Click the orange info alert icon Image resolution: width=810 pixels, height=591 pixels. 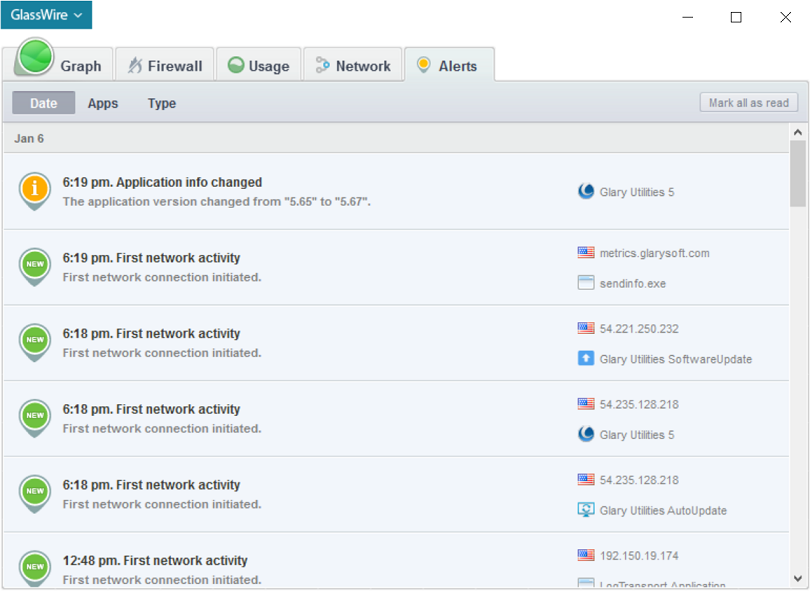[x=35, y=188]
